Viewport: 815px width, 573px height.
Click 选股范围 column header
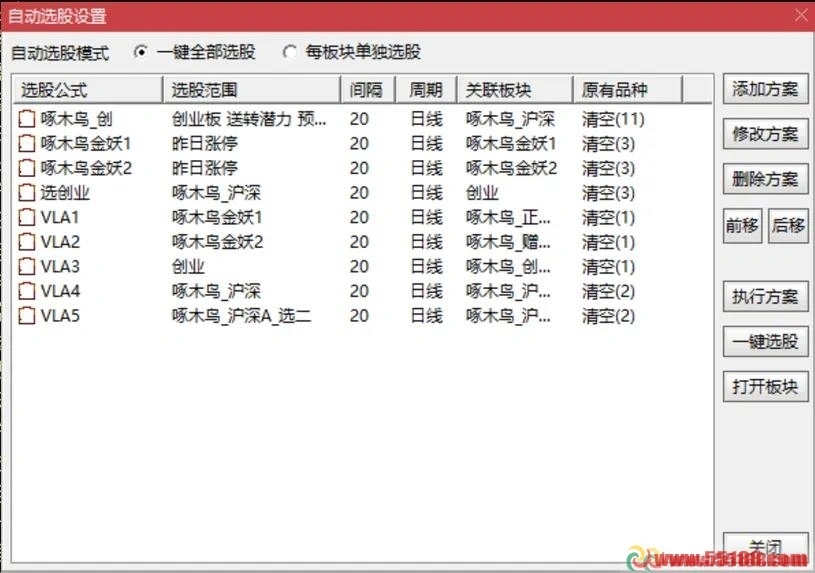pyautogui.click(x=252, y=90)
